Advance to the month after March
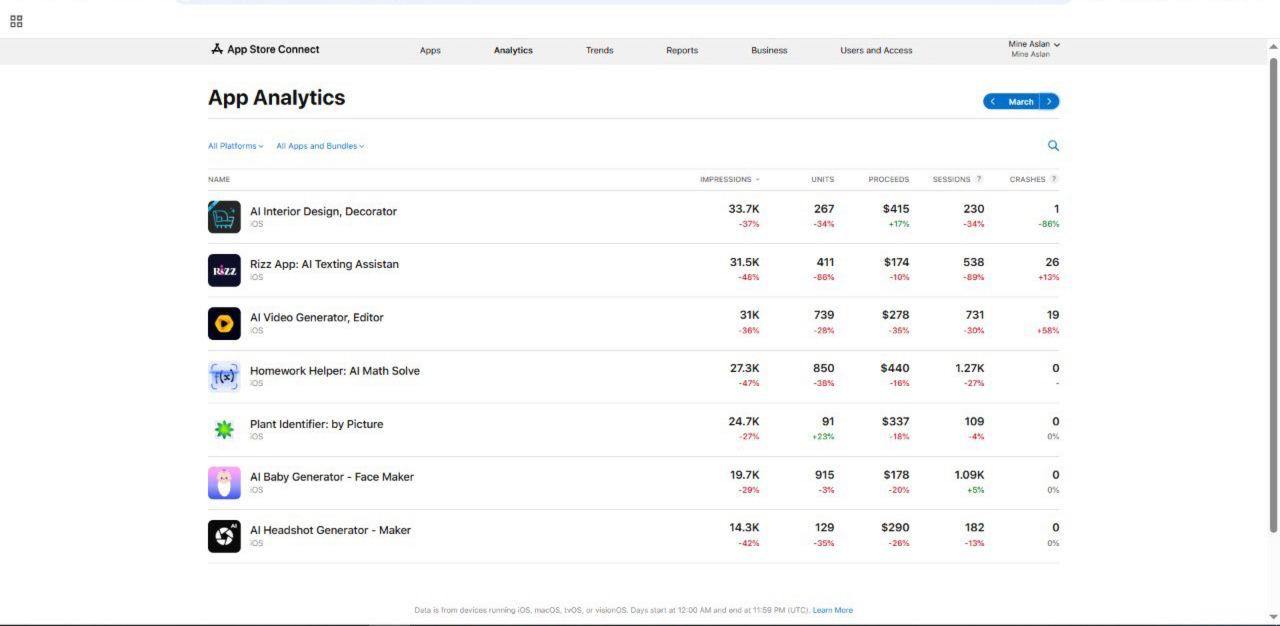The height and width of the screenshot is (626, 1280). [x=1049, y=102]
